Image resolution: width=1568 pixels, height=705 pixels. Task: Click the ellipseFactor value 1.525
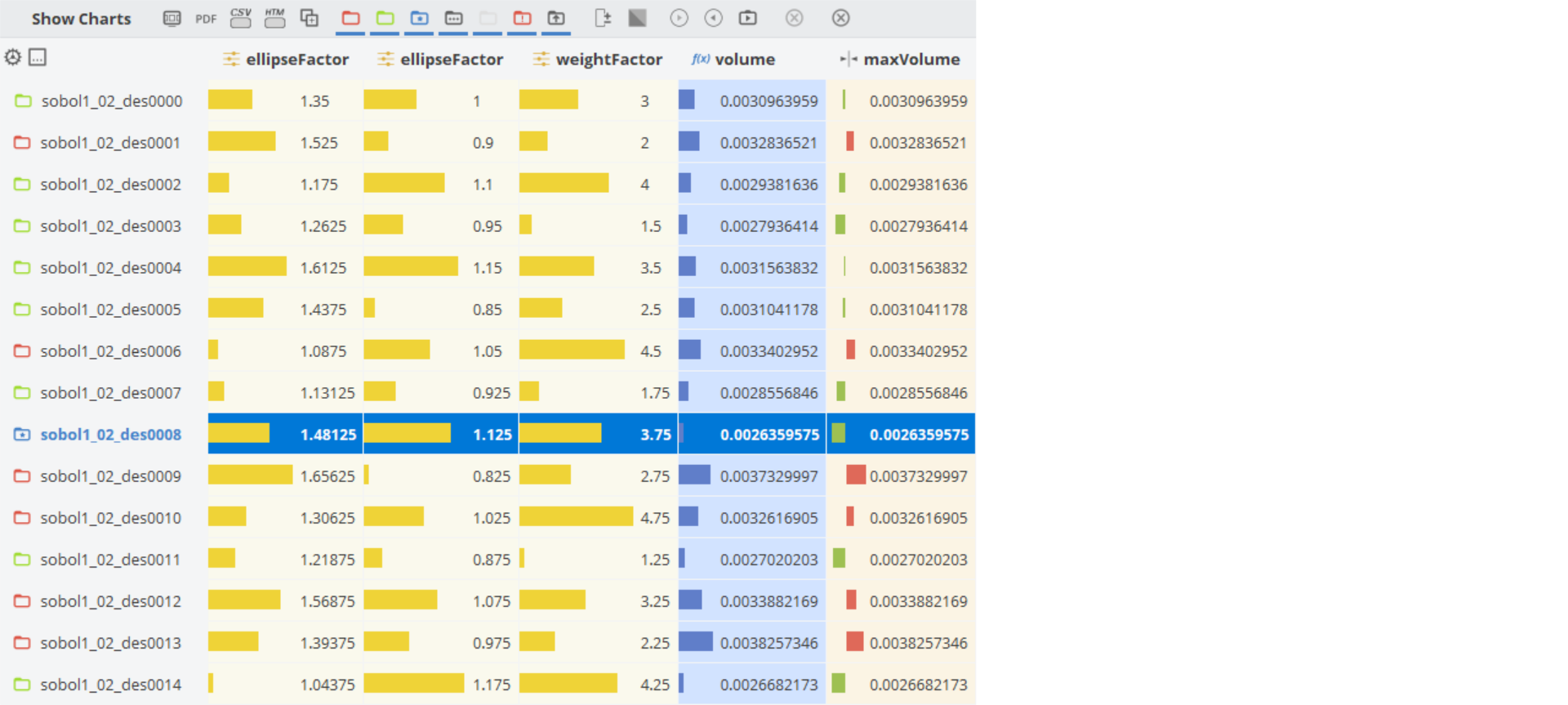[318, 143]
